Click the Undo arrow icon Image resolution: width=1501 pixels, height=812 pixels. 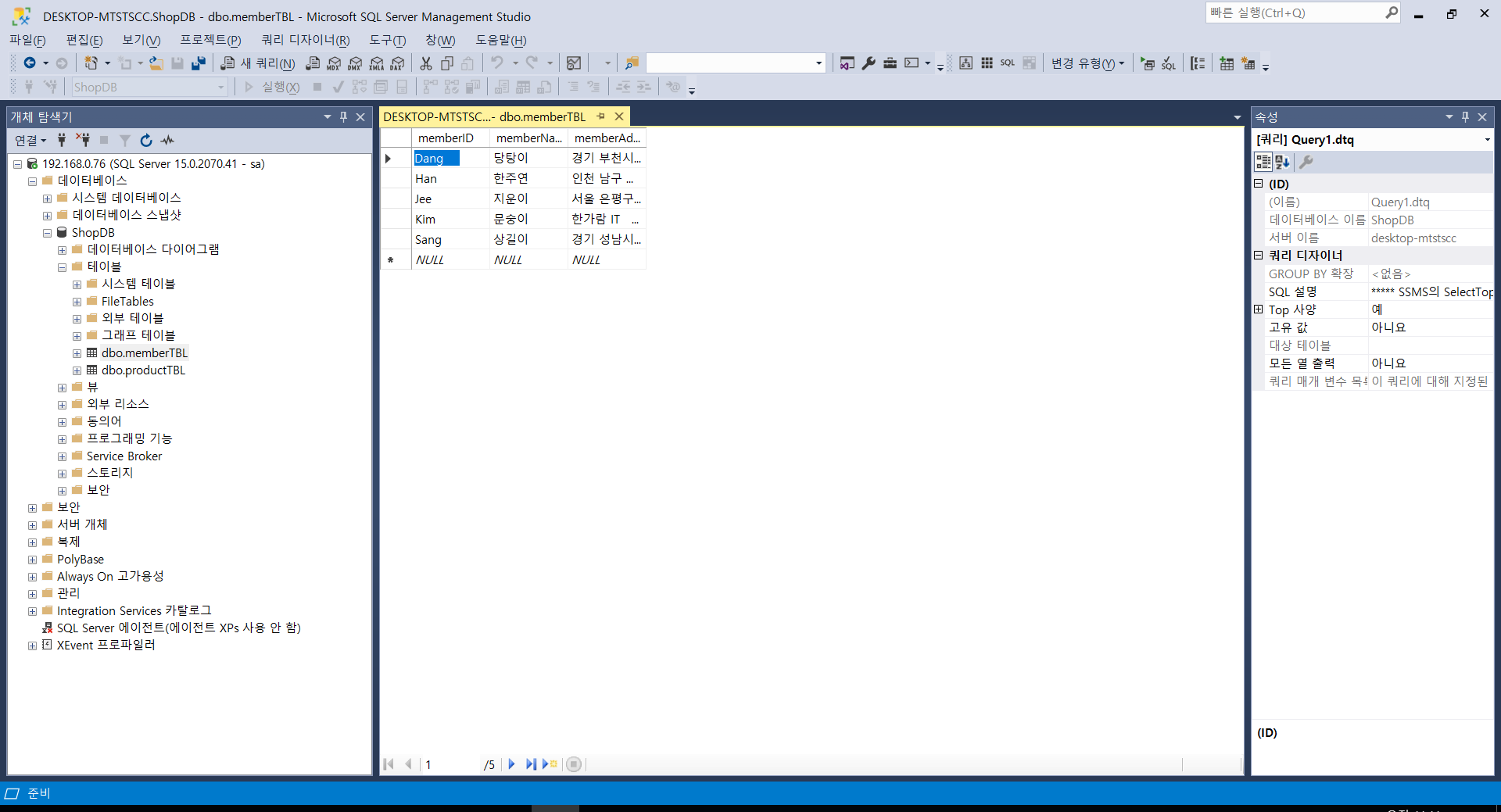pyautogui.click(x=497, y=63)
